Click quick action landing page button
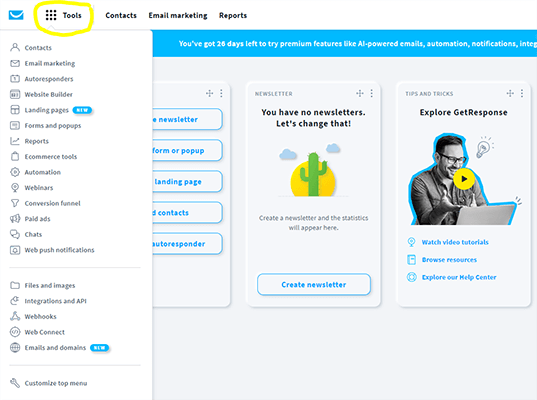Viewport: 537px width, 400px height. click(x=187, y=182)
